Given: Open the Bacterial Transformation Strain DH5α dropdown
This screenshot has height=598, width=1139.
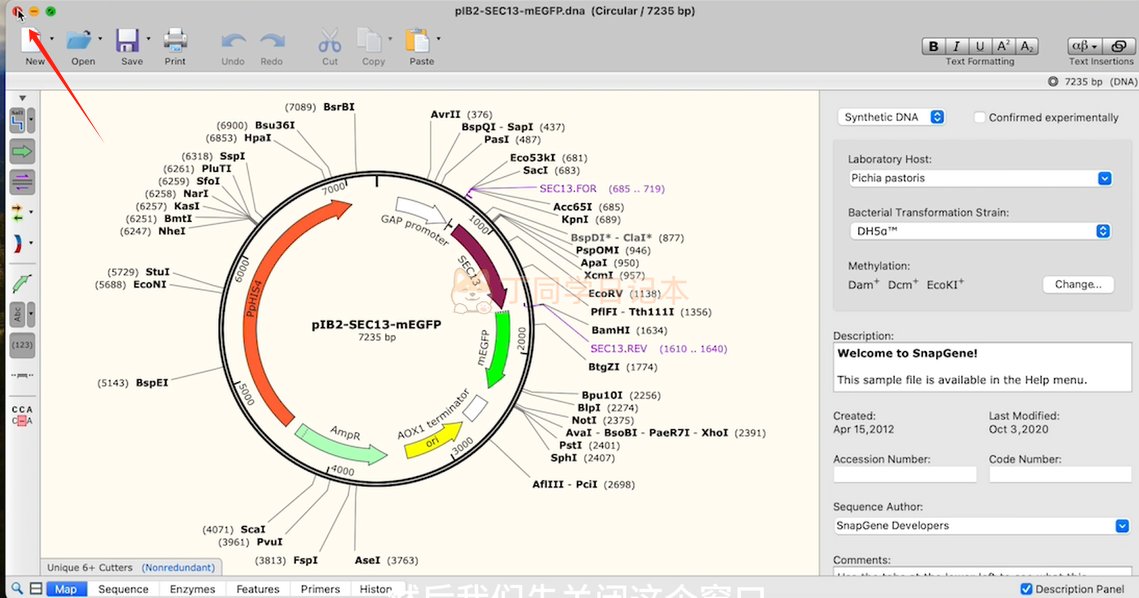Looking at the screenshot, I should [x=979, y=231].
